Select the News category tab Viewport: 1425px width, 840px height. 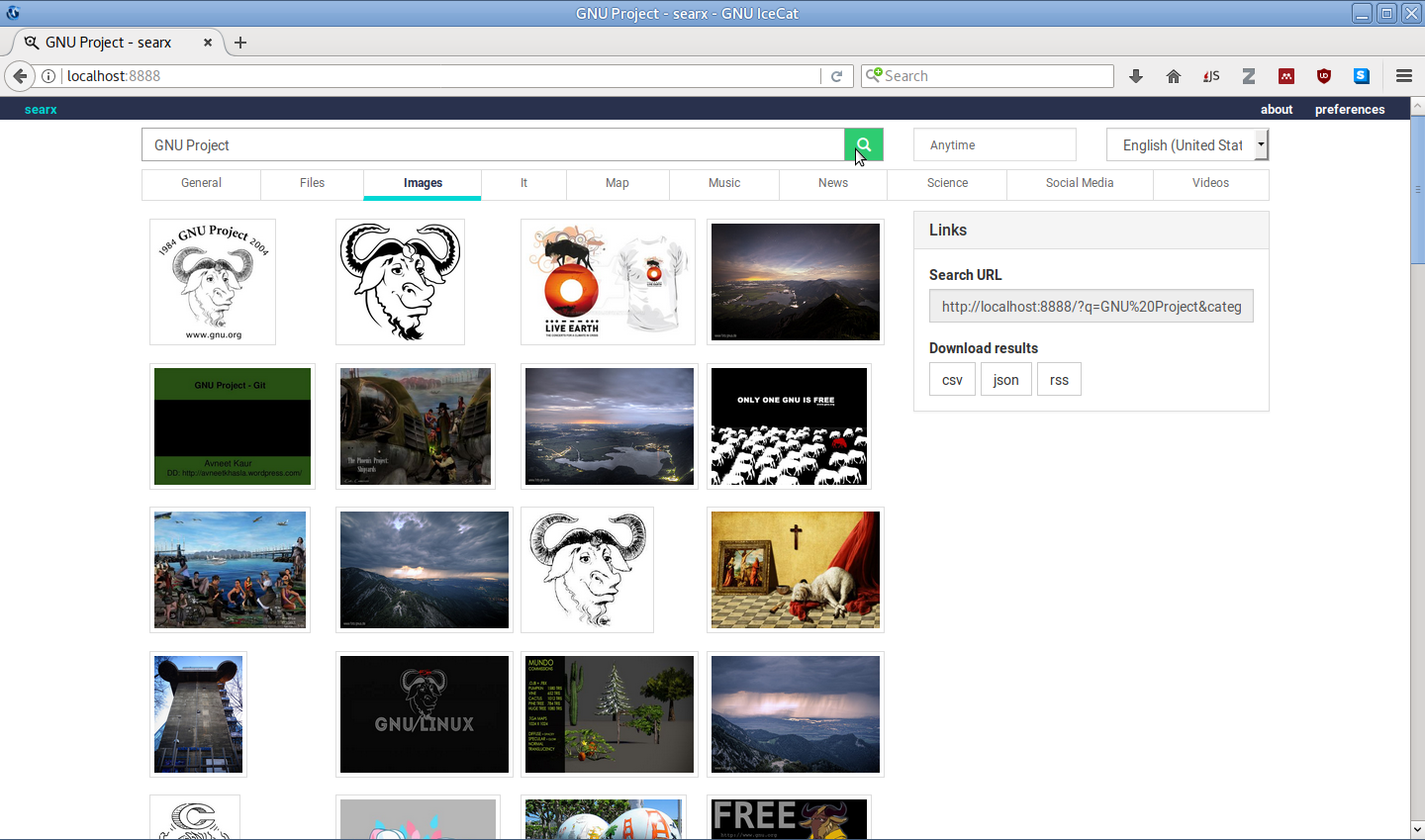832,183
